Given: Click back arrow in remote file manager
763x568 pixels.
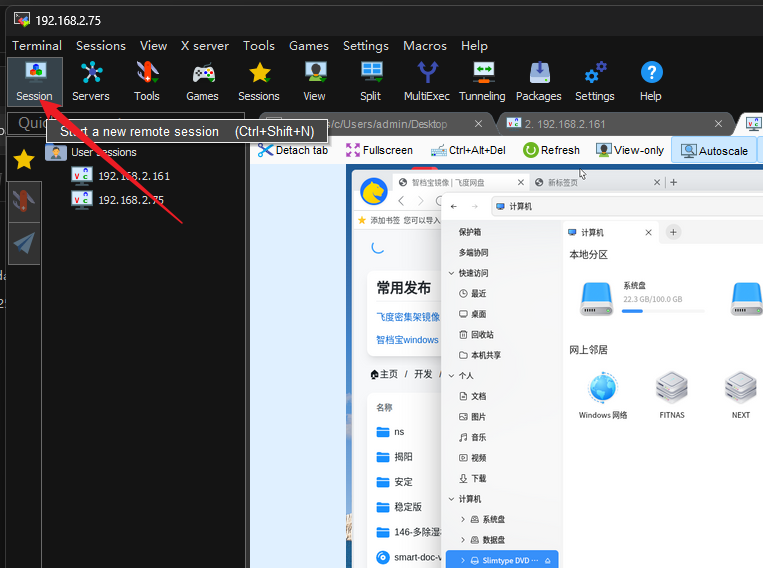Looking at the screenshot, I should [454, 206].
